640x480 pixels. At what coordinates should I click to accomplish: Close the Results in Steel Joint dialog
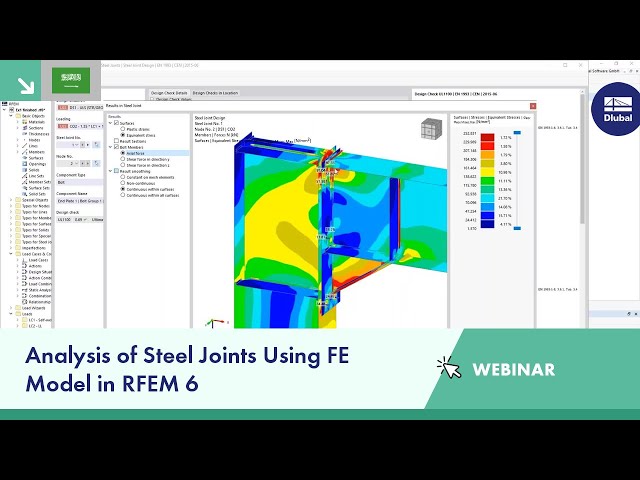pos(533,106)
